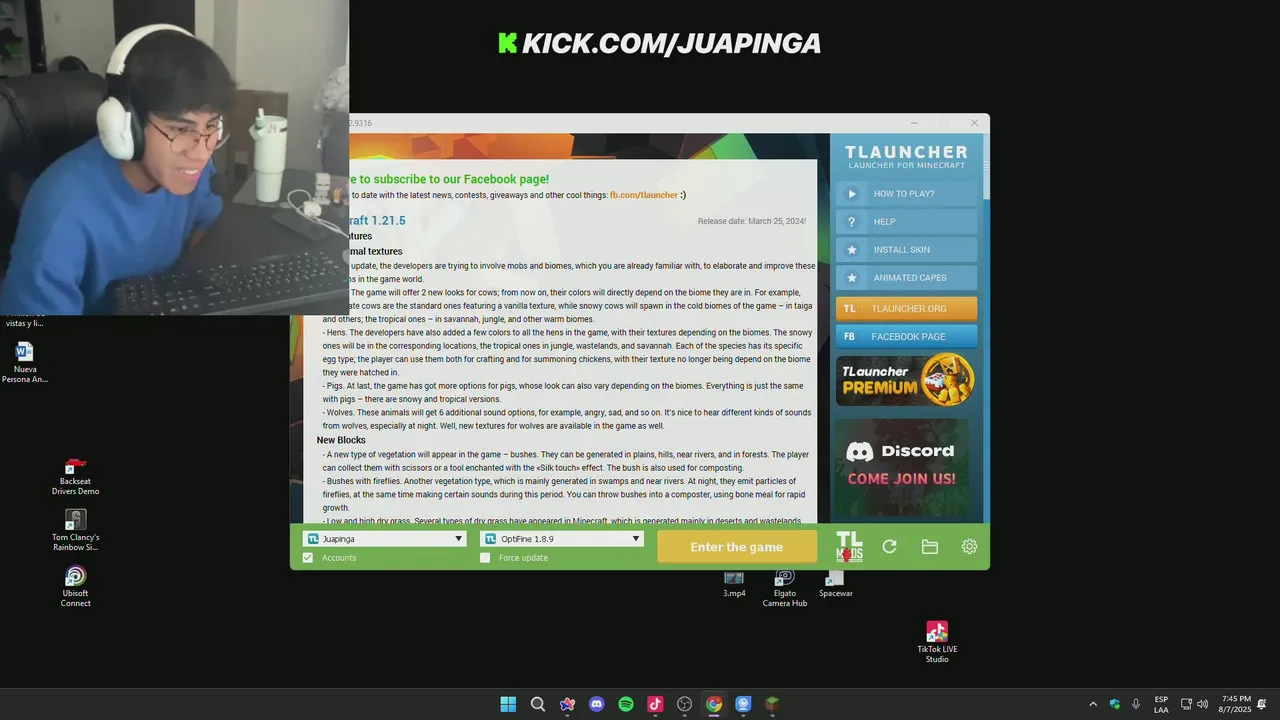Open Ubisoft Connect desktop shortcut
The width and height of the screenshot is (1280, 720).
[x=75, y=587]
